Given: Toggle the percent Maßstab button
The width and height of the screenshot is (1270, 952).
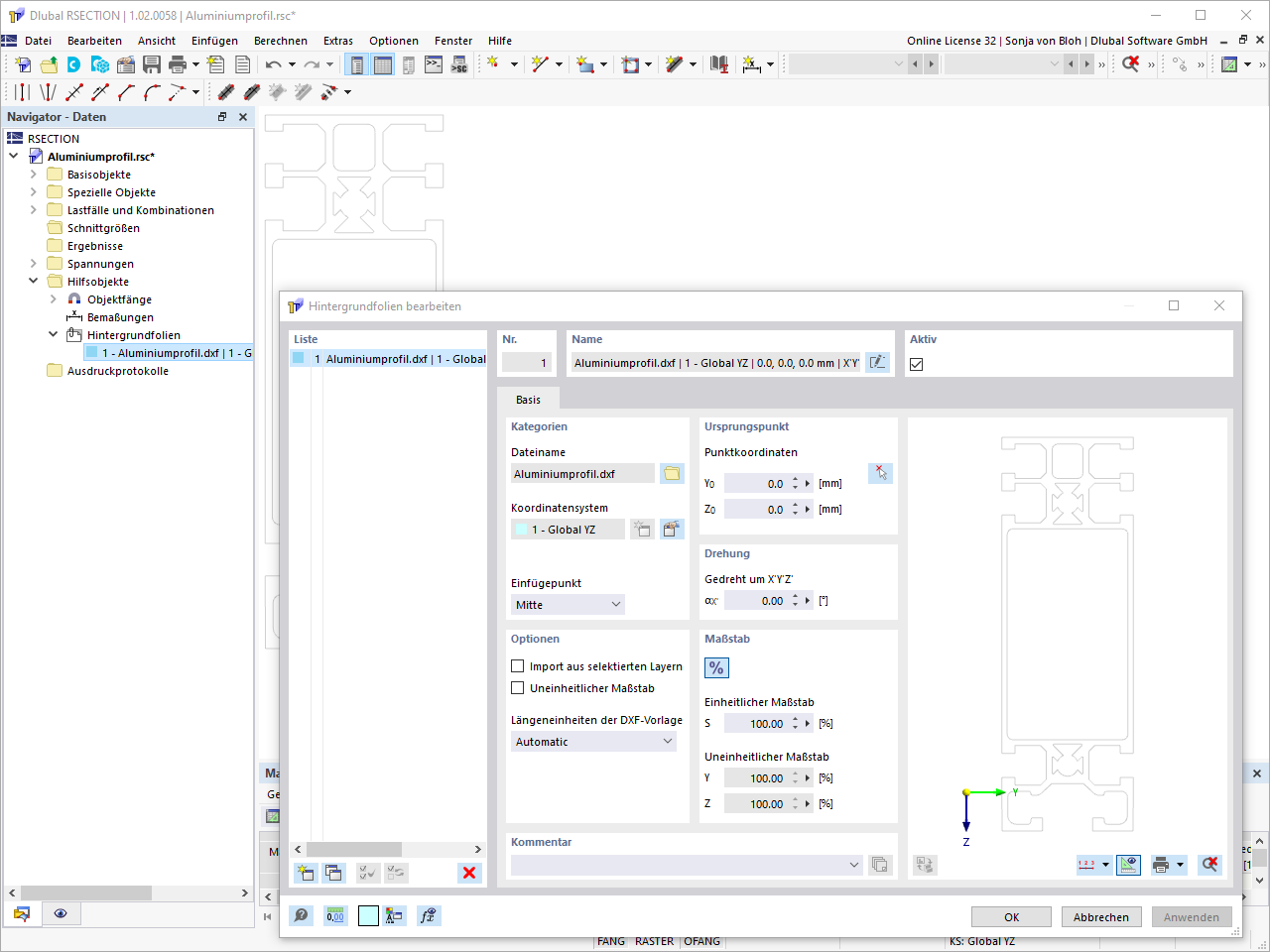Looking at the screenshot, I should [x=716, y=668].
